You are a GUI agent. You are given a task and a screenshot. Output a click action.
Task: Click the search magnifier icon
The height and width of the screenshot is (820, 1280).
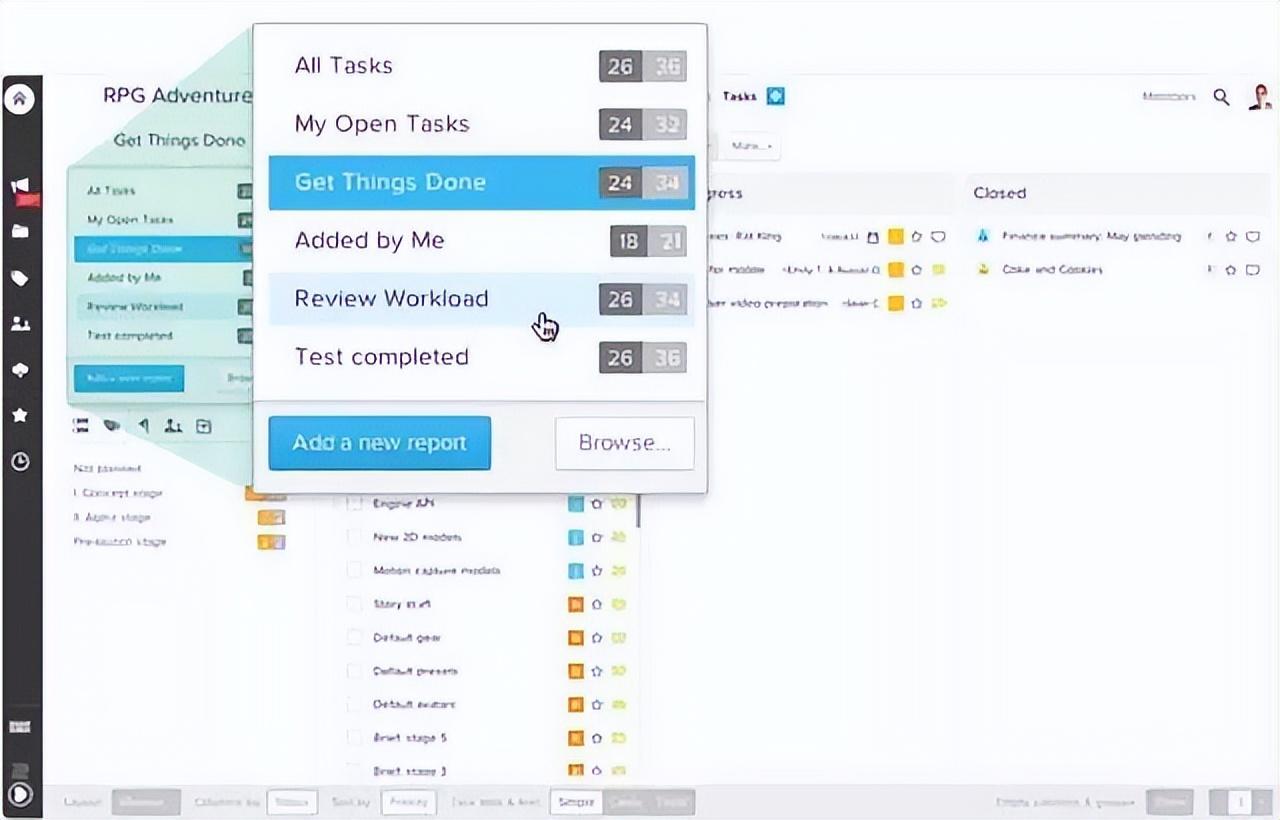point(1221,96)
